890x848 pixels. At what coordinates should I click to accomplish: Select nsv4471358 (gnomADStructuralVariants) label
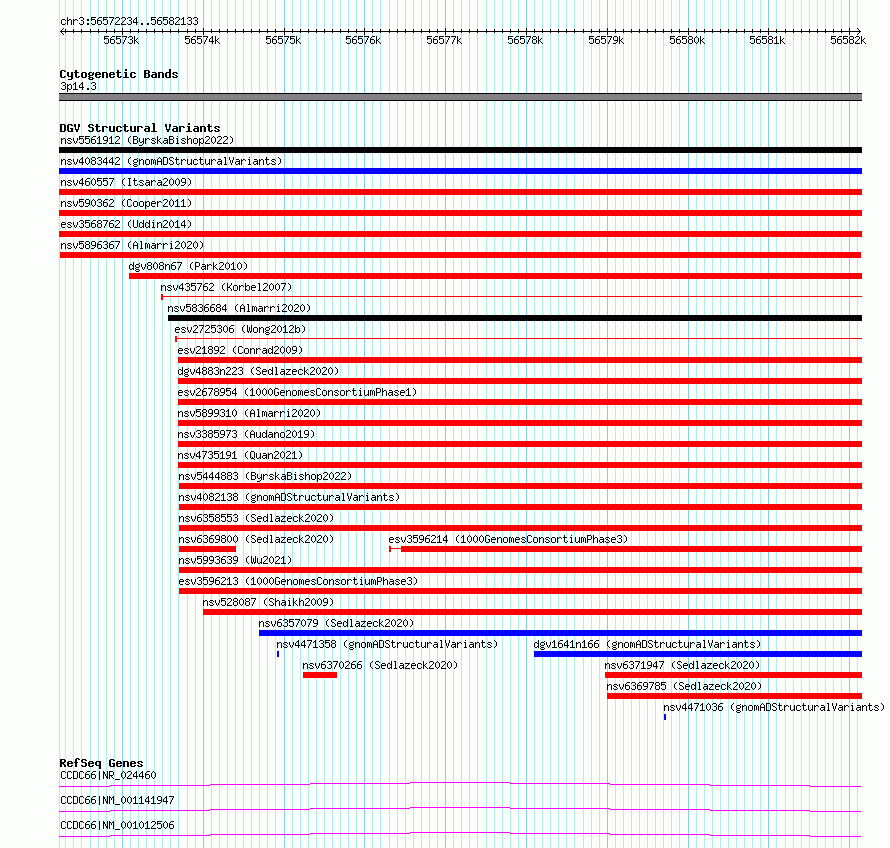tap(387, 644)
